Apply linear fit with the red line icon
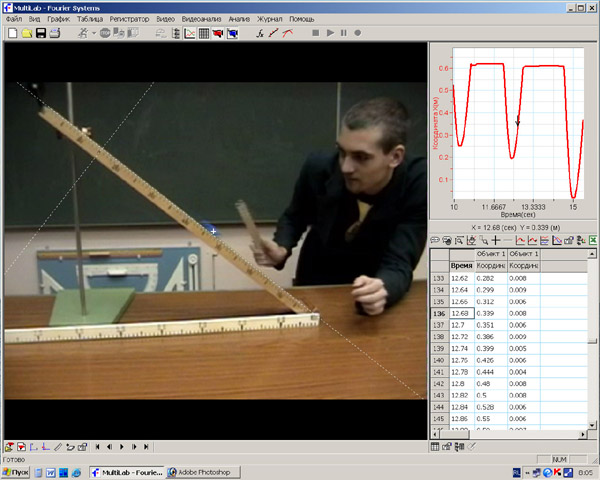 coord(273,33)
